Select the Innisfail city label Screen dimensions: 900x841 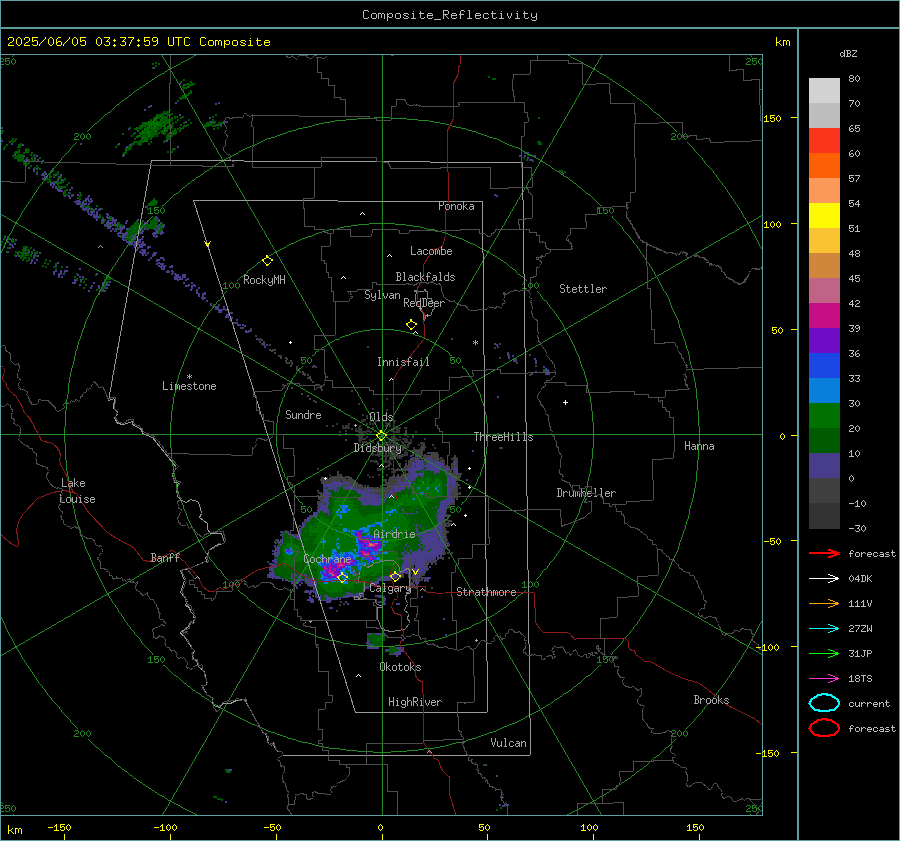pyautogui.click(x=403, y=362)
